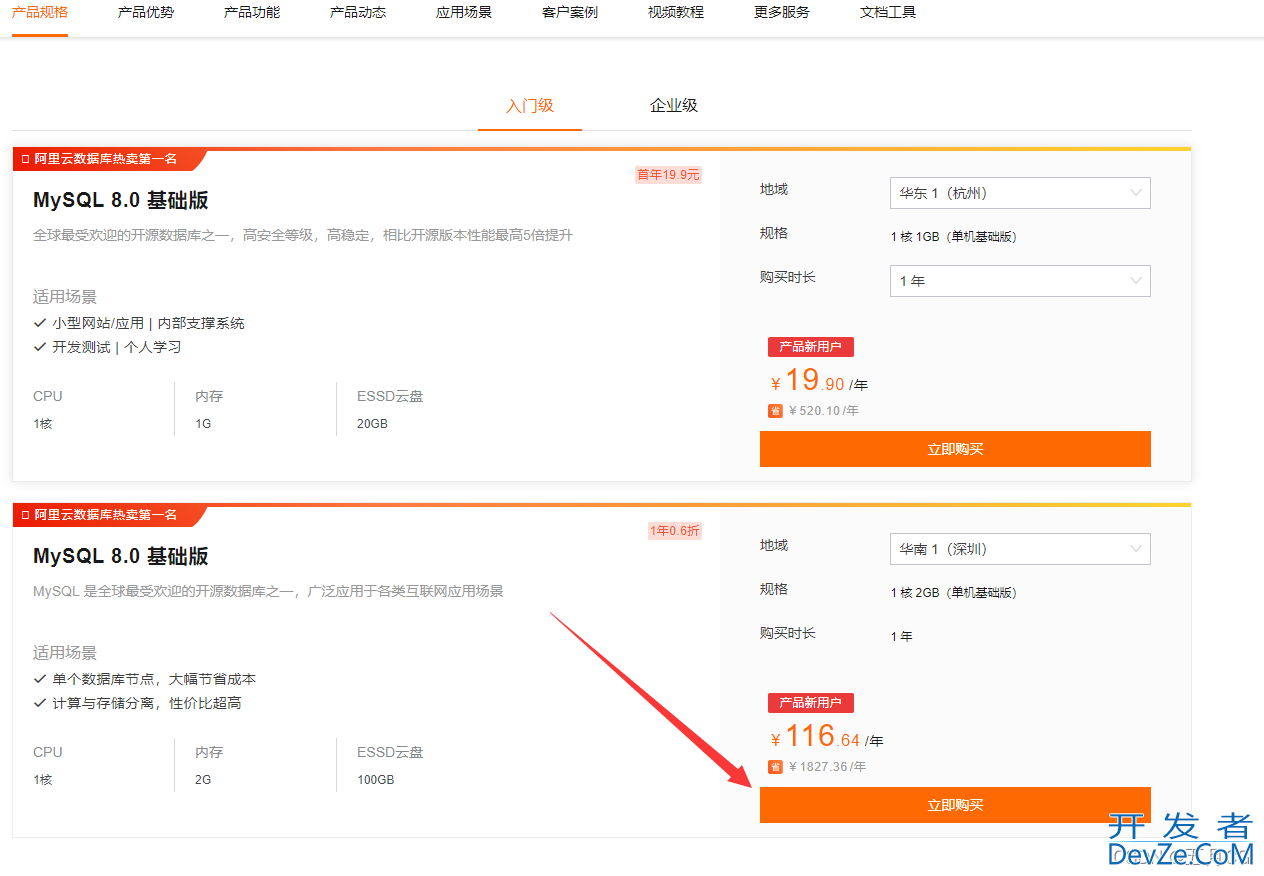Click the 首年19.9元 promo tag
Screen dimensions: 1264x876
669,175
